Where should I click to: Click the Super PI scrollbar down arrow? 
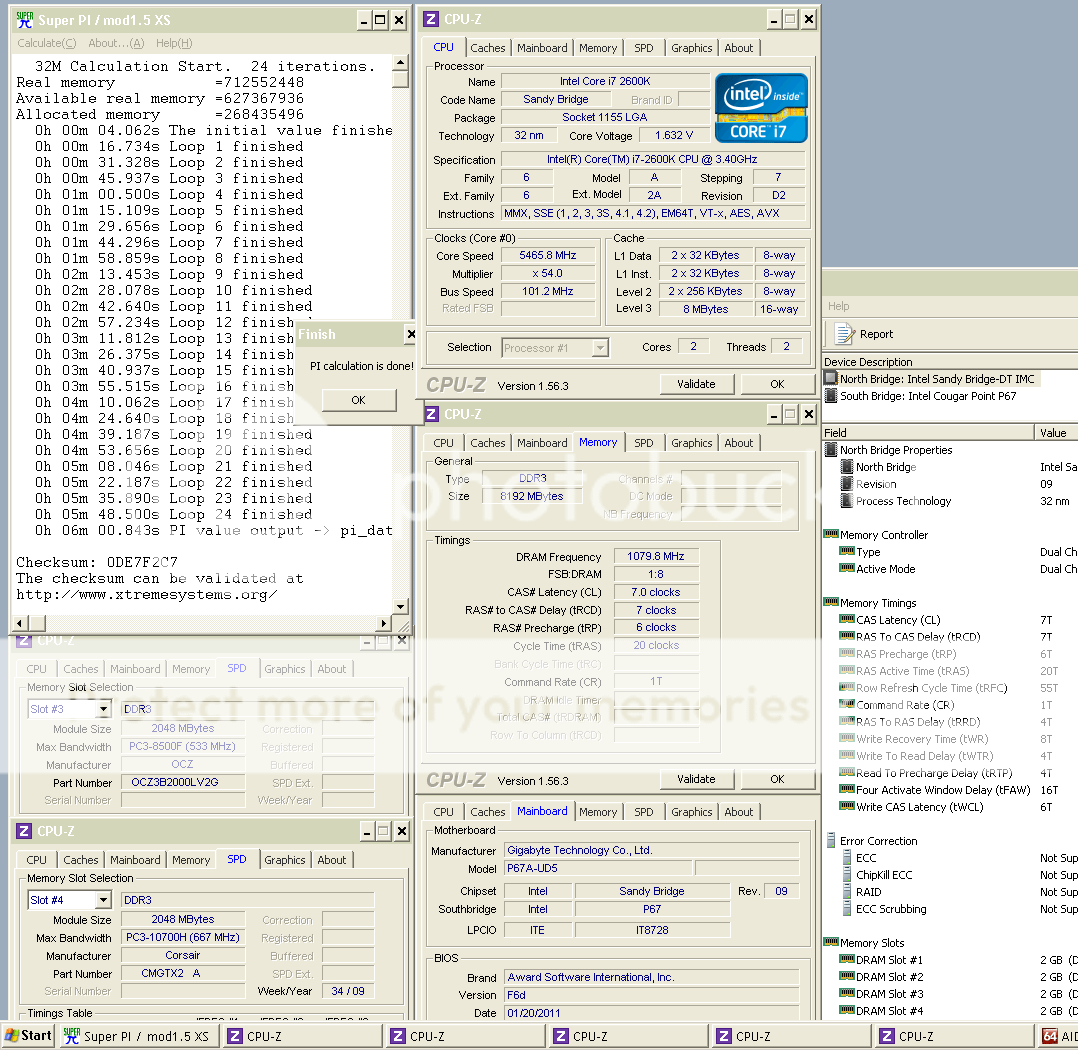tap(400, 606)
